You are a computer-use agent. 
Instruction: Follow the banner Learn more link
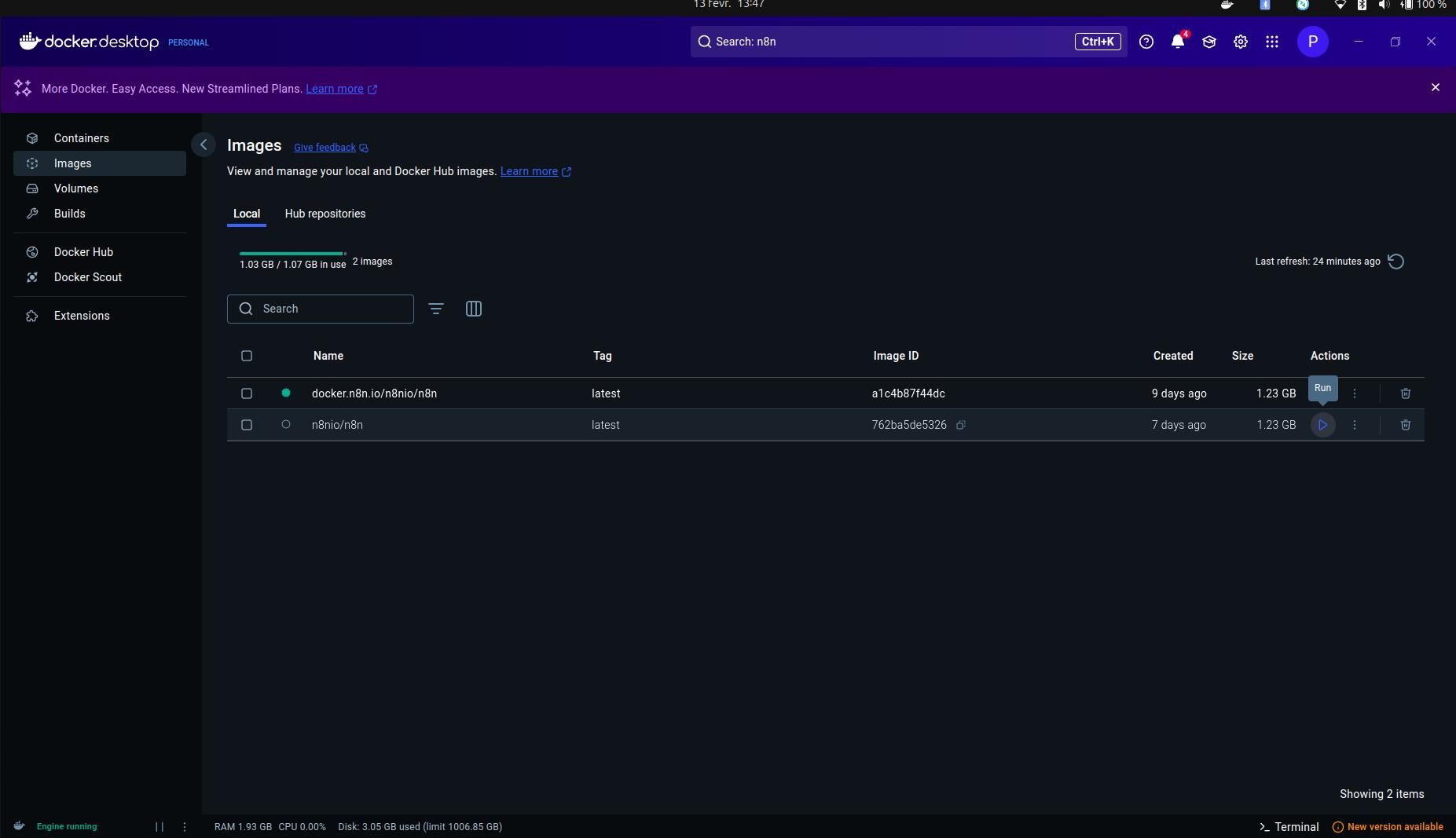point(342,89)
